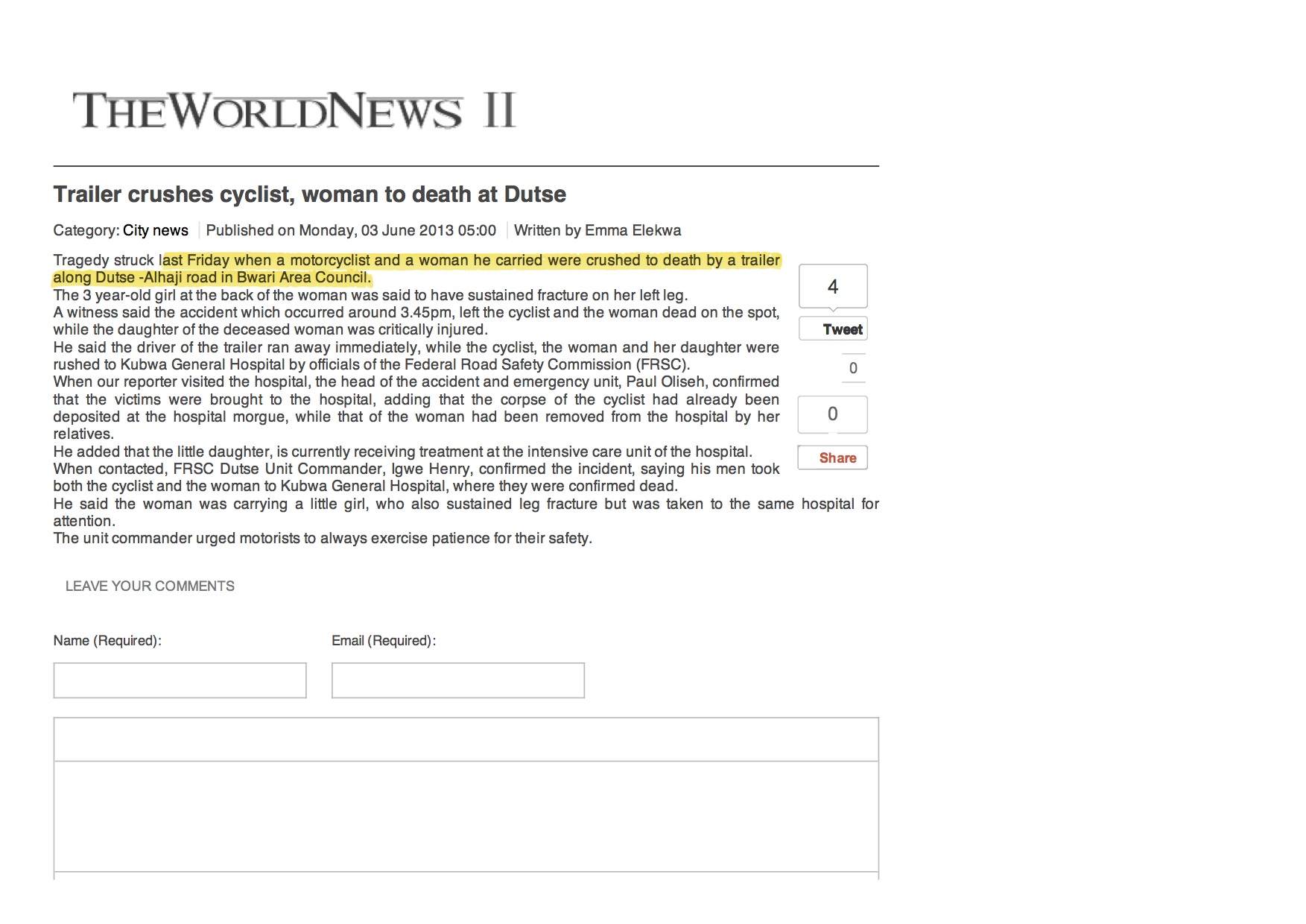Open the City news category link

click(156, 230)
